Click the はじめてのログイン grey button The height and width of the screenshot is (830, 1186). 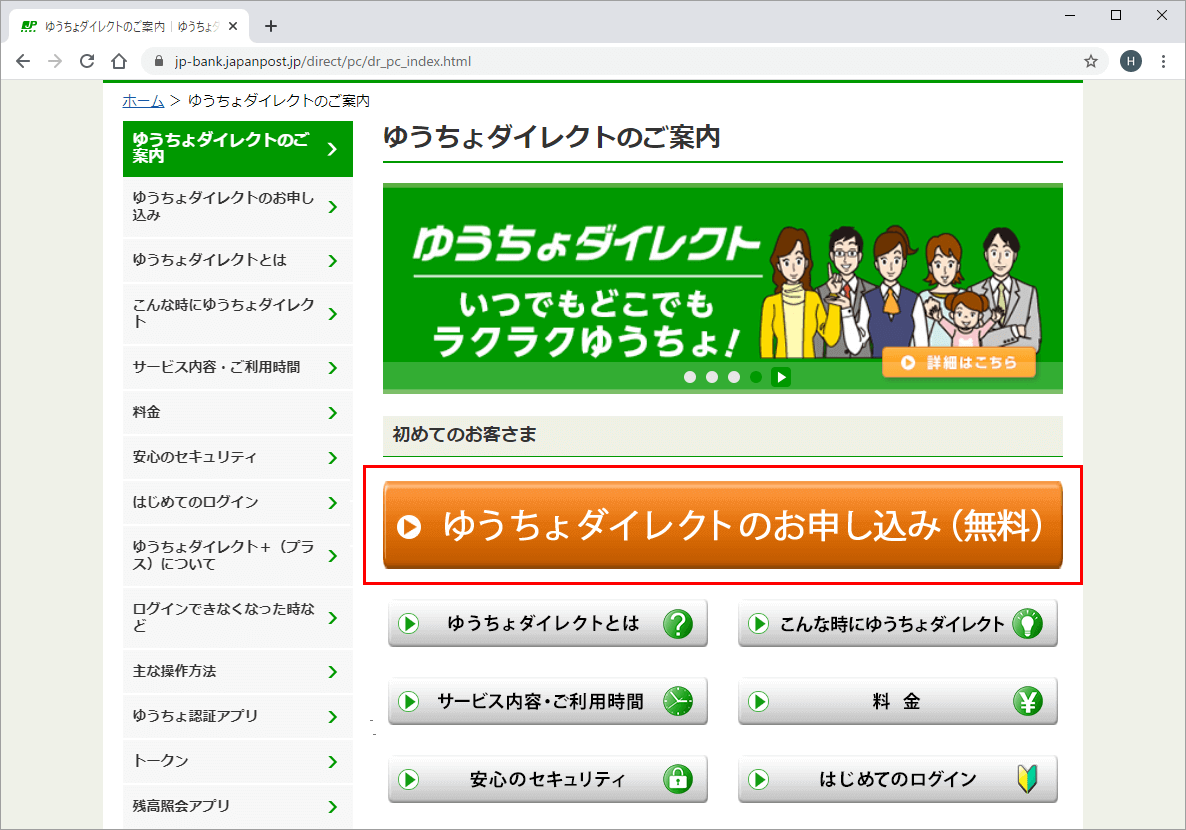[x=898, y=779]
